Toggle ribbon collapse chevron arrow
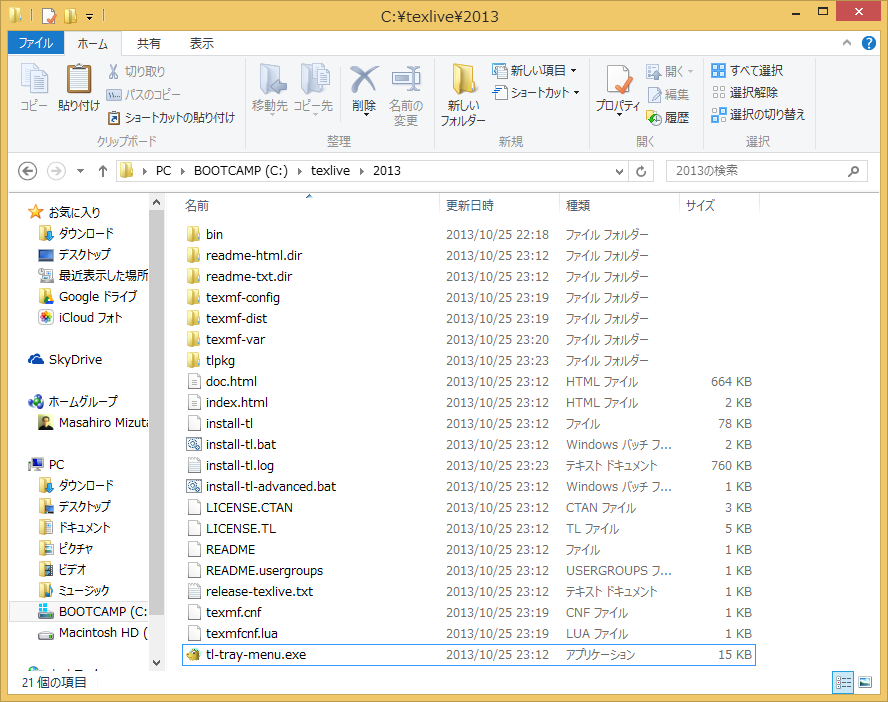The image size is (888, 702). [x=849, y=43]
